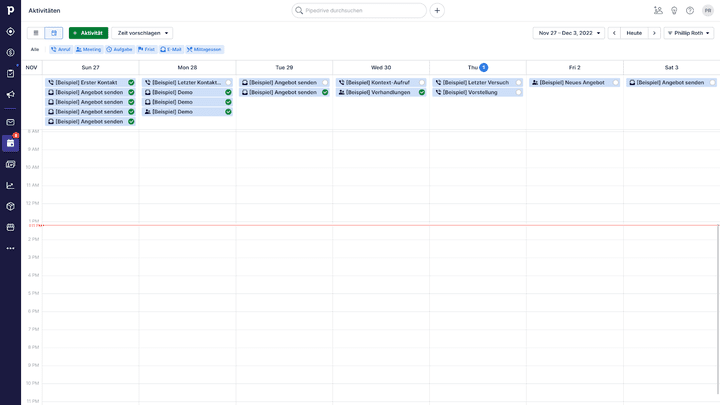Open the Mail inbox icon in sidebar

point(10,123)
